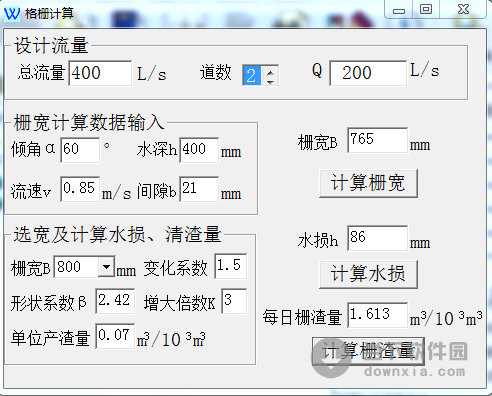Click the 栅宽B combo box text 800

[x=76, y=267]
